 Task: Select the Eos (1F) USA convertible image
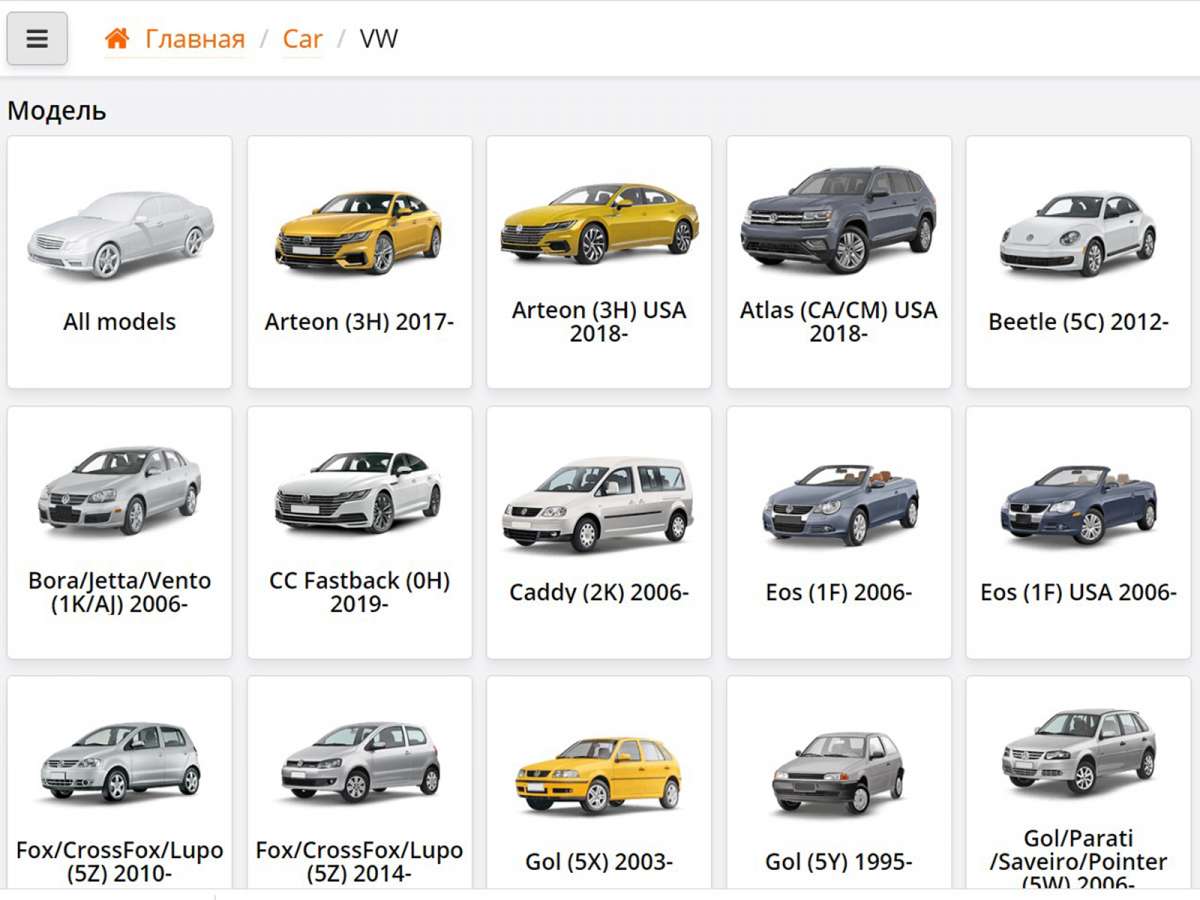click(1078, 504)
